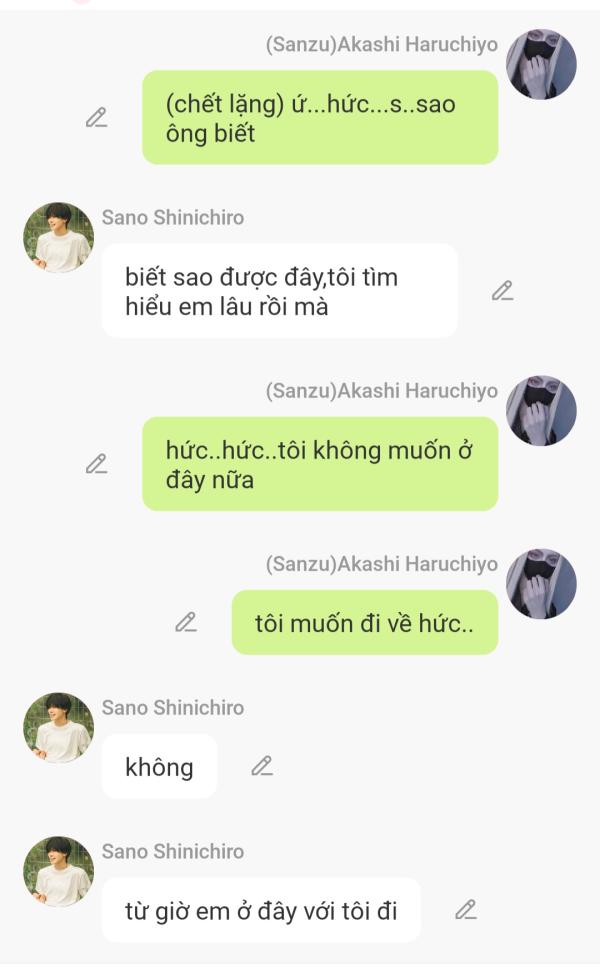Screen dimensions: 600x969
Task: Tap the green "tôi muốn đi về hức.." bubble
Action: pyautogui.click(x=364, y=623)
